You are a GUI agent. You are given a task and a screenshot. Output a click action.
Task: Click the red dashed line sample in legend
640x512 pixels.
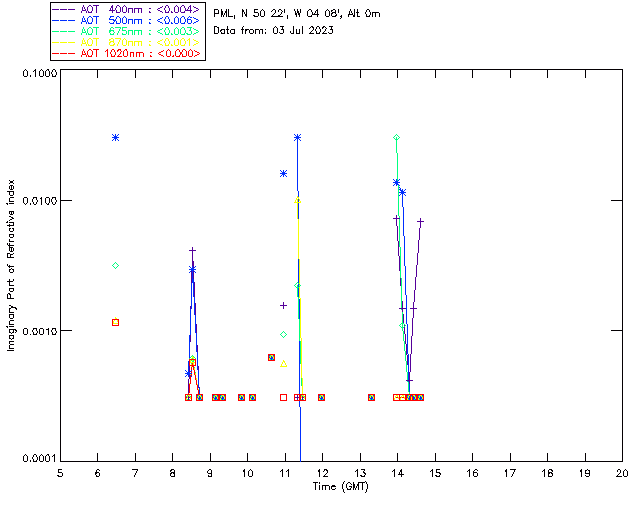[x=64, y=53]
